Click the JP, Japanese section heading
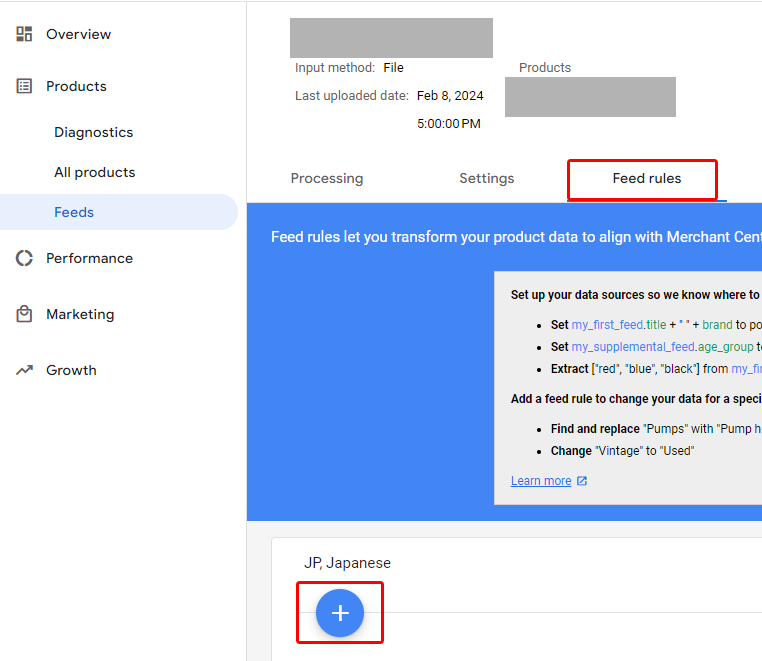This screenshot has width=762, height=661. click(x=347, y=563)
